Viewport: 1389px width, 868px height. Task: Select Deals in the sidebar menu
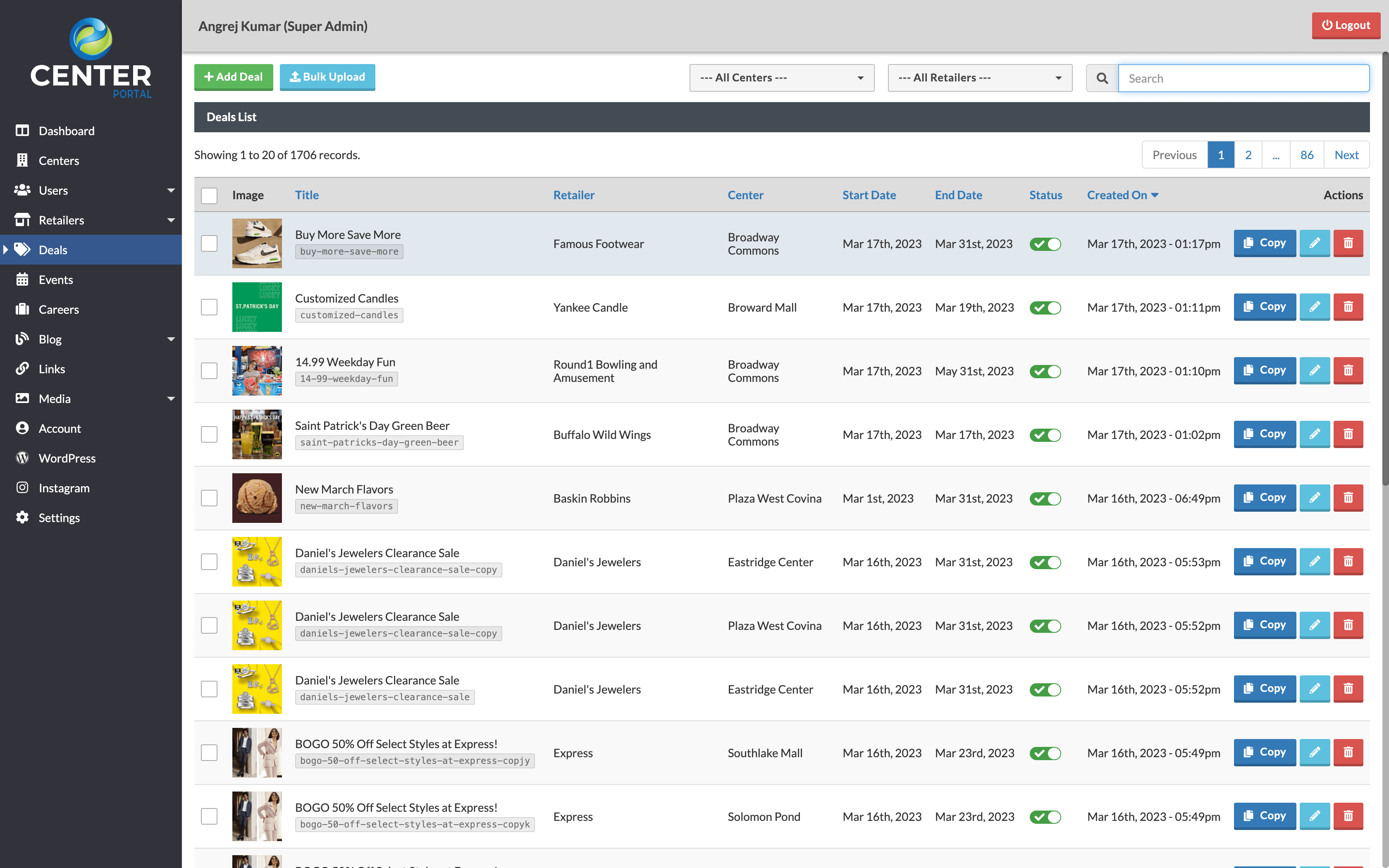click(53, 250)
